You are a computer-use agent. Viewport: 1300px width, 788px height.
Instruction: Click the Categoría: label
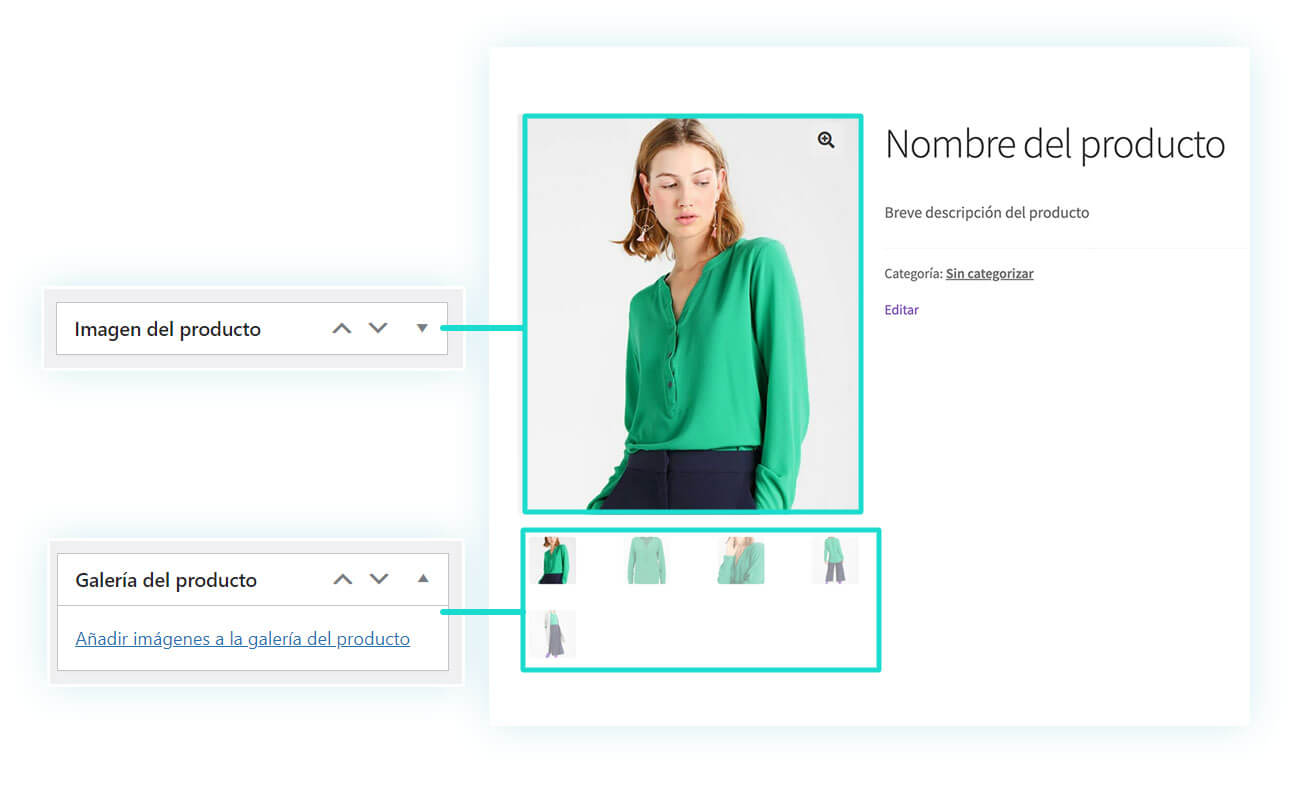tap(913, 274)
